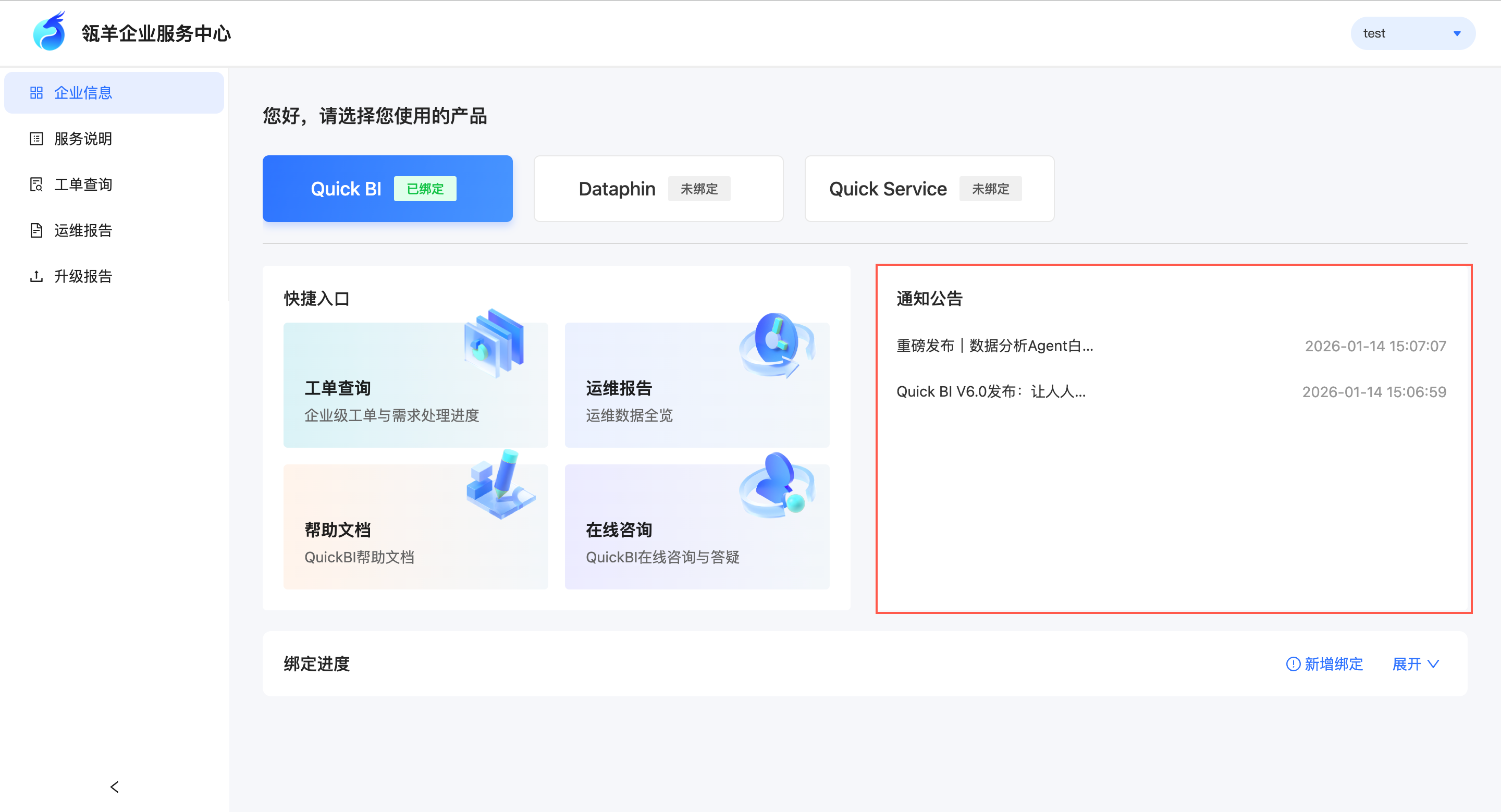Click the 服务说明 list icon
1501x812 pixels.
[x=36, y=139]
